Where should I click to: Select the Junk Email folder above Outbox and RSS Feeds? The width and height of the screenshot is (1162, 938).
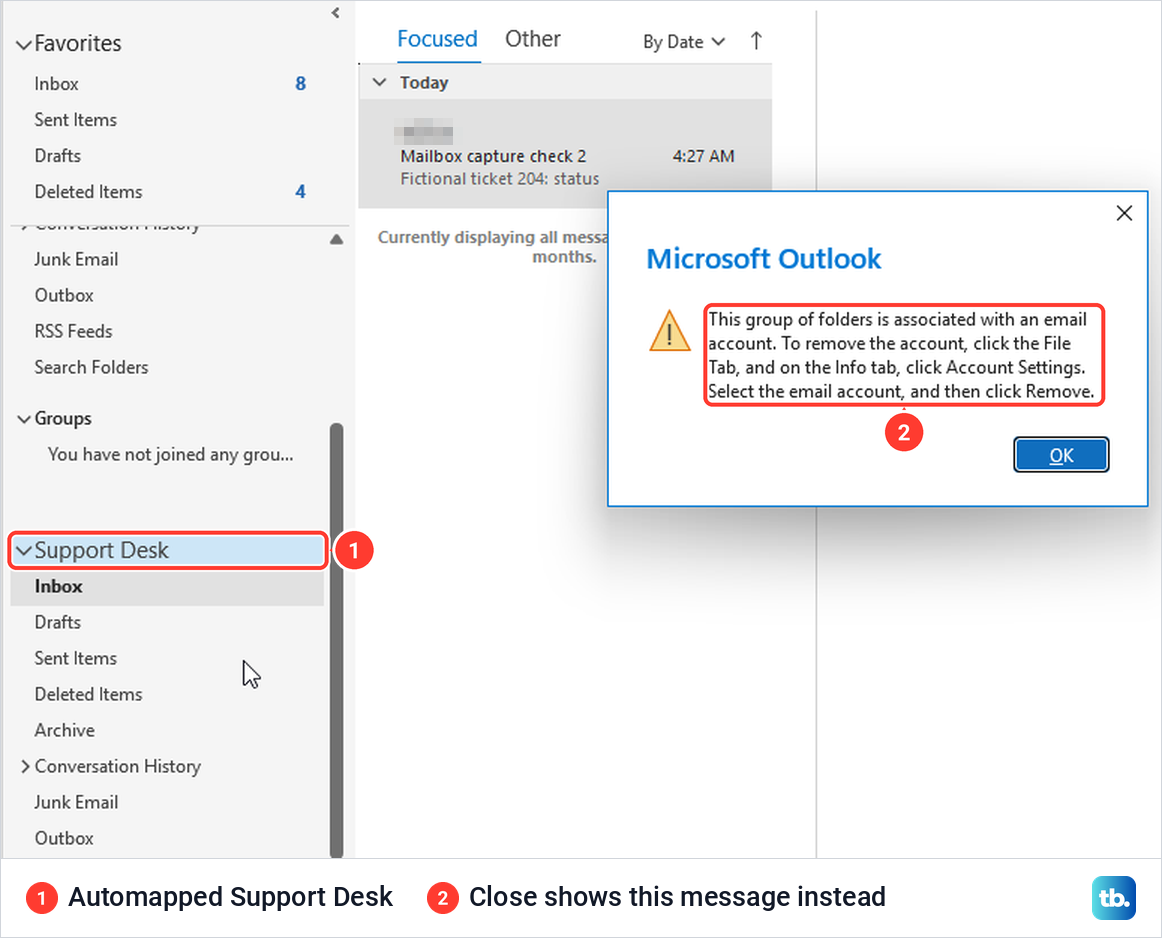pyautogui.click(x=76, y=259)
